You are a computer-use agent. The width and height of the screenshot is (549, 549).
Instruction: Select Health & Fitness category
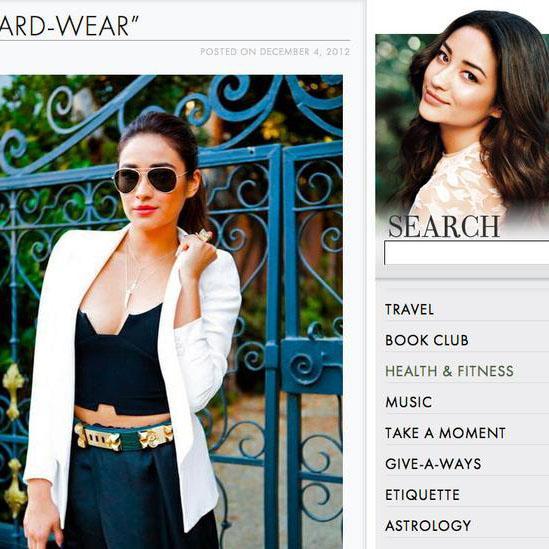pyautogui.click(x=449, y=371)
